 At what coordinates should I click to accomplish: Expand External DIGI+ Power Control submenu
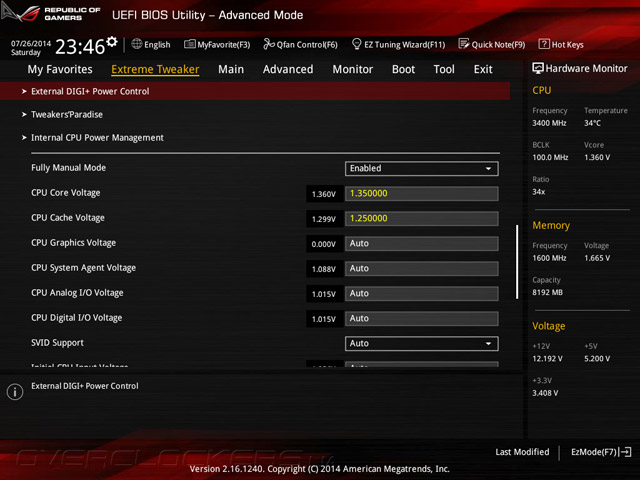coord(255,91)
